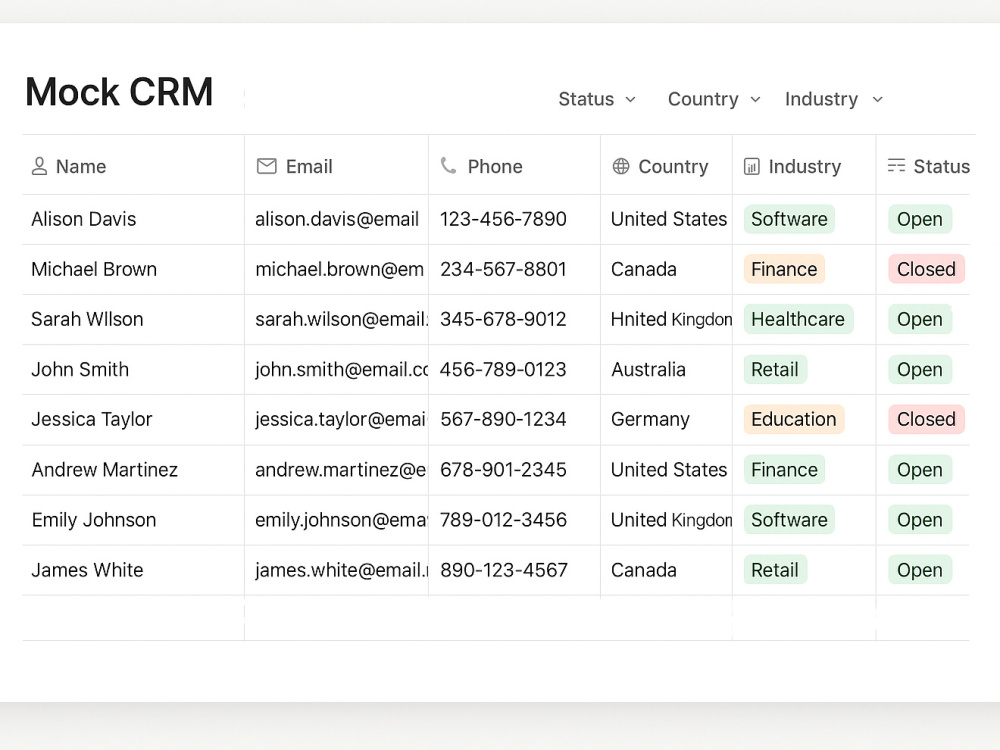Open the Industry filter dropdown
Screen dimensions: 1000x750
[x=834, y=99]
